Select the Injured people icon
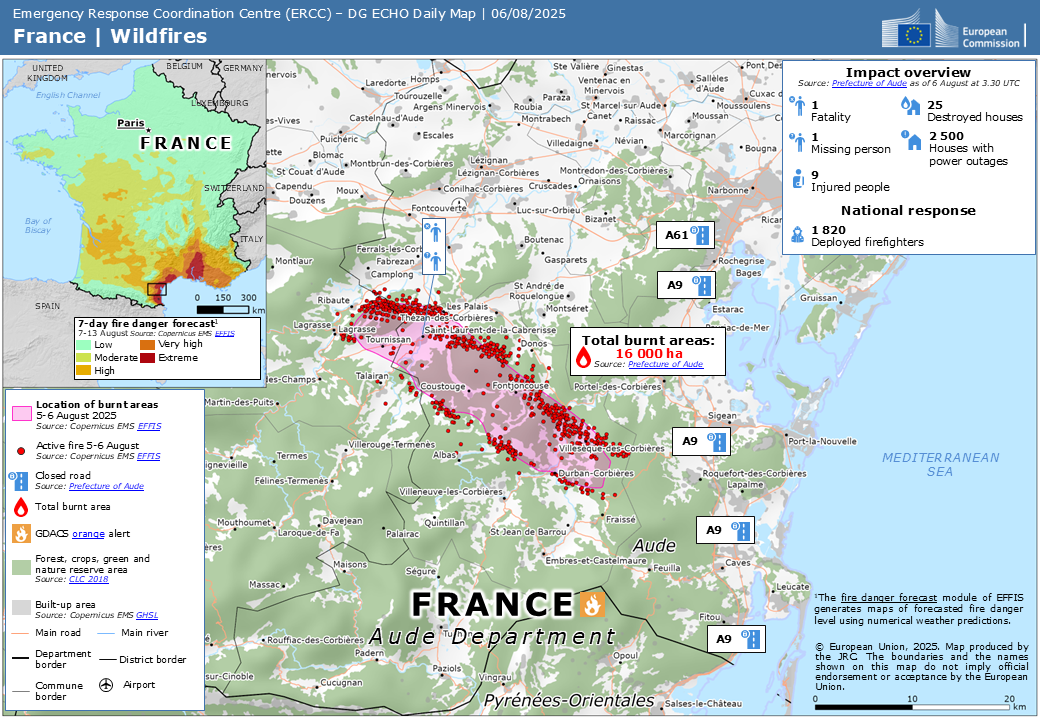 tap(797, 179)
